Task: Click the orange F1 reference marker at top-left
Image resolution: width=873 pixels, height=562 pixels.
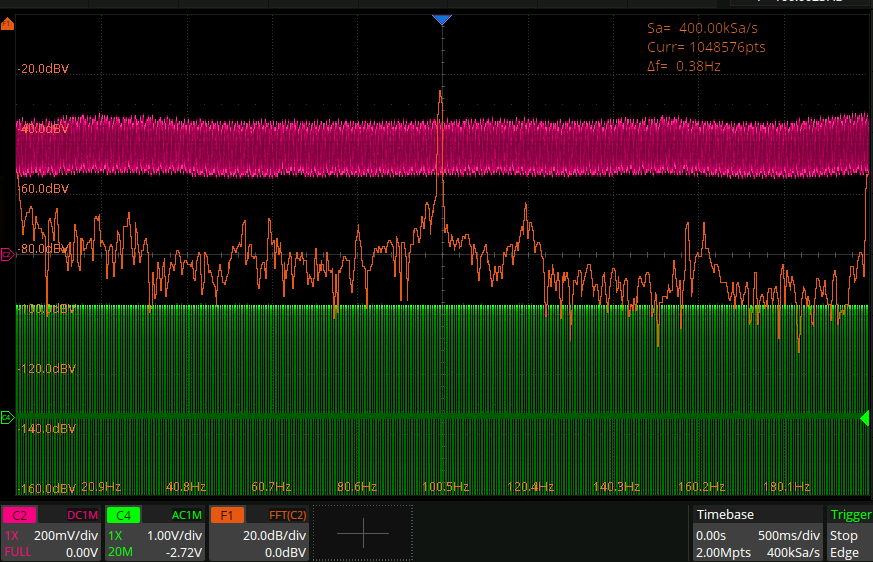Action: click(8, 24)
